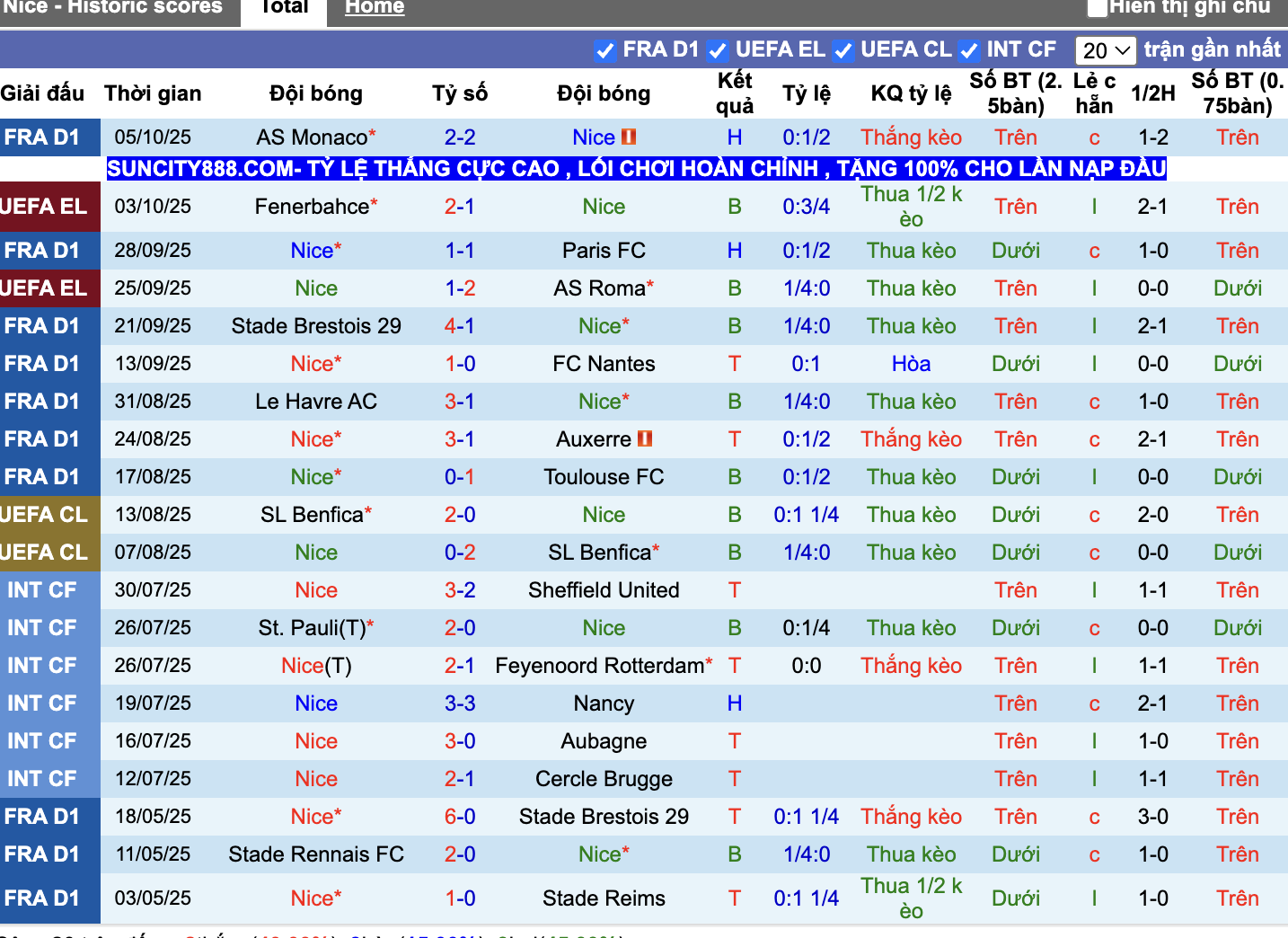Select FC Nantes in the 13/09/25 row
Screen dimensions: 1288x938
[x=604, y=364]
